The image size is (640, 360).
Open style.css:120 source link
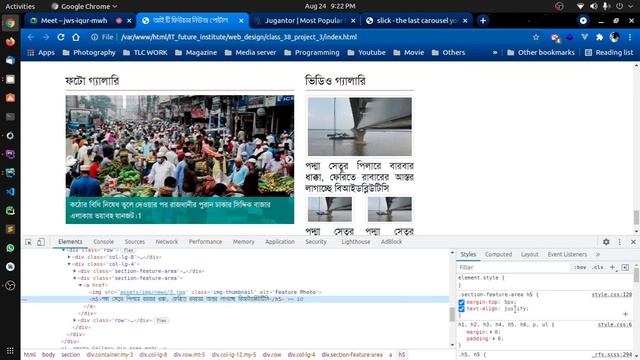coord(611,294)
